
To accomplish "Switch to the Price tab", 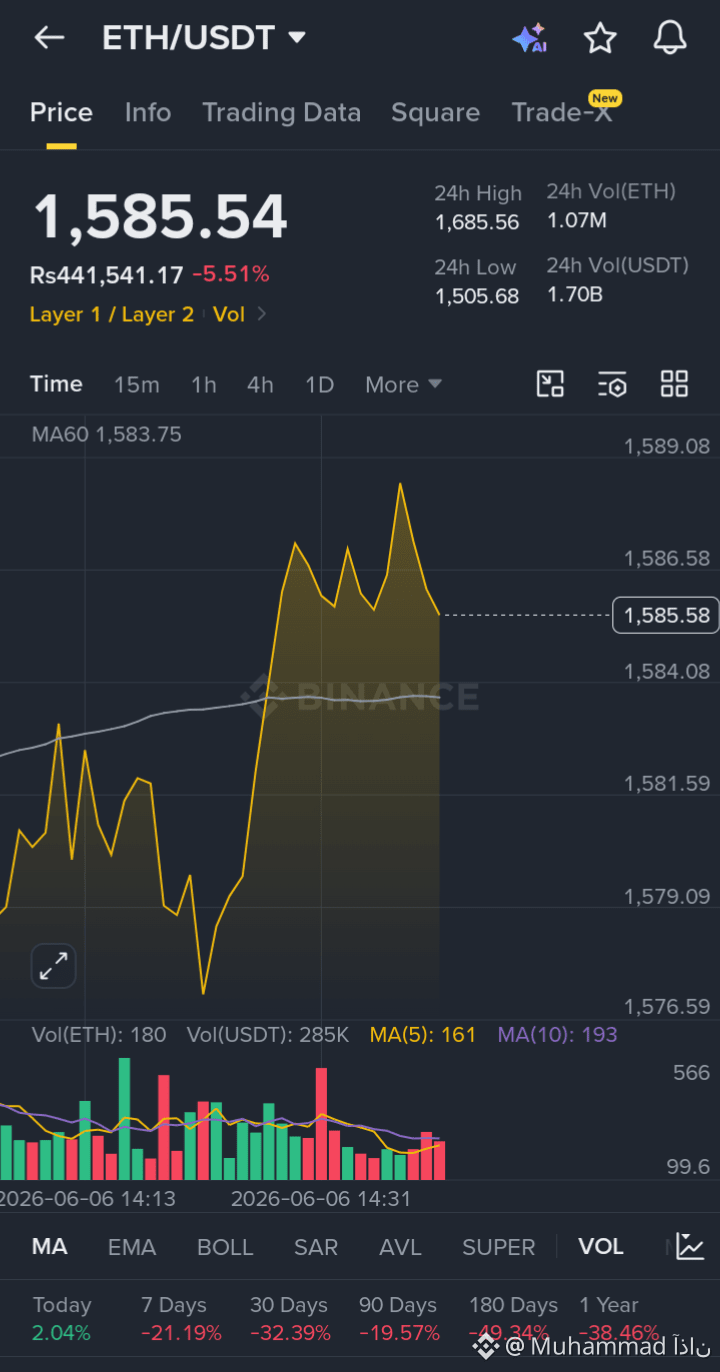I will (61, 113).
